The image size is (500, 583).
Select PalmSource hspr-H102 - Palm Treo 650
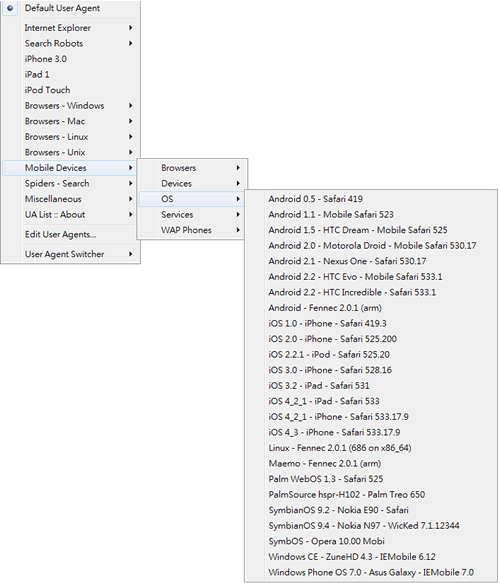pyautogui.click(x=371, y=495)
